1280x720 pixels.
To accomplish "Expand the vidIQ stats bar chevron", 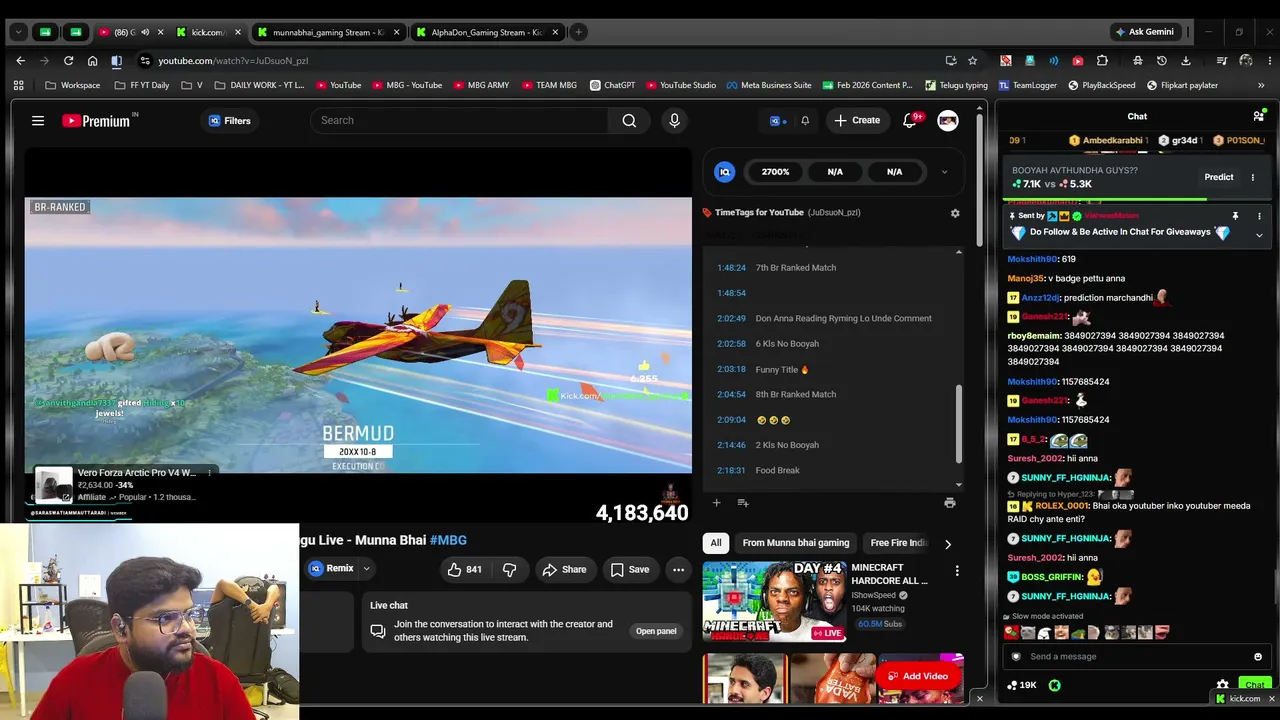I will [944, 172].
